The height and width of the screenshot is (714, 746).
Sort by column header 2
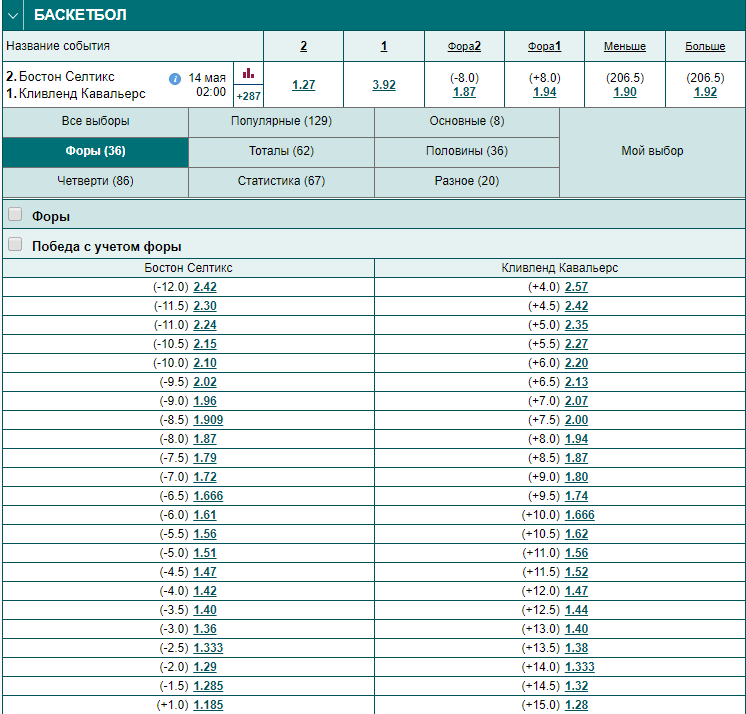tap(304, 46)
